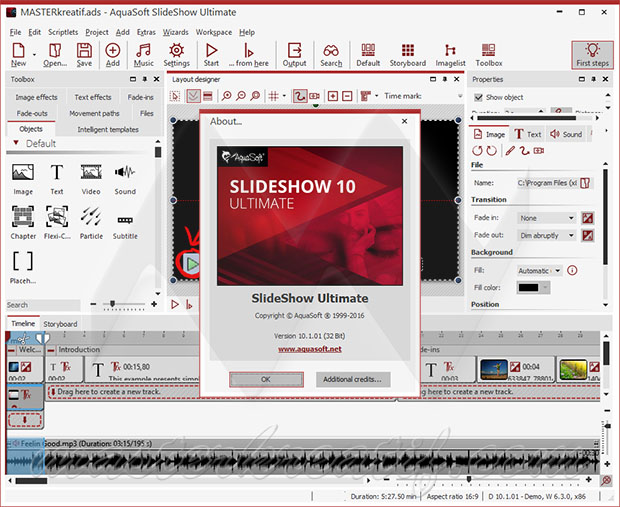
Task: Click the Fade out settings button
Action: [588, 235]
